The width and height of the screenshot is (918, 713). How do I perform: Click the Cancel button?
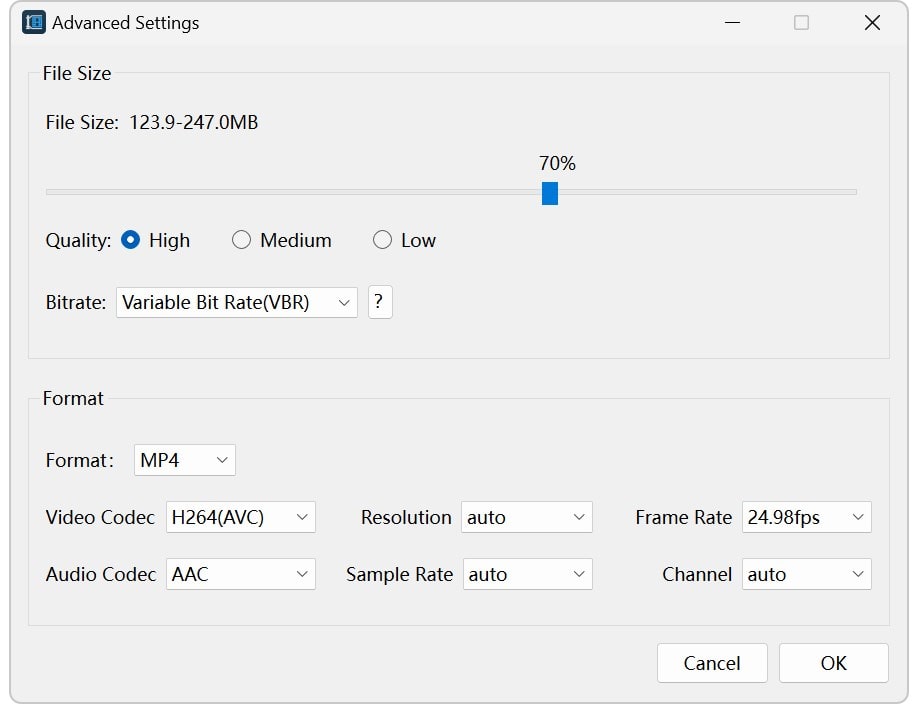point(712,663)
